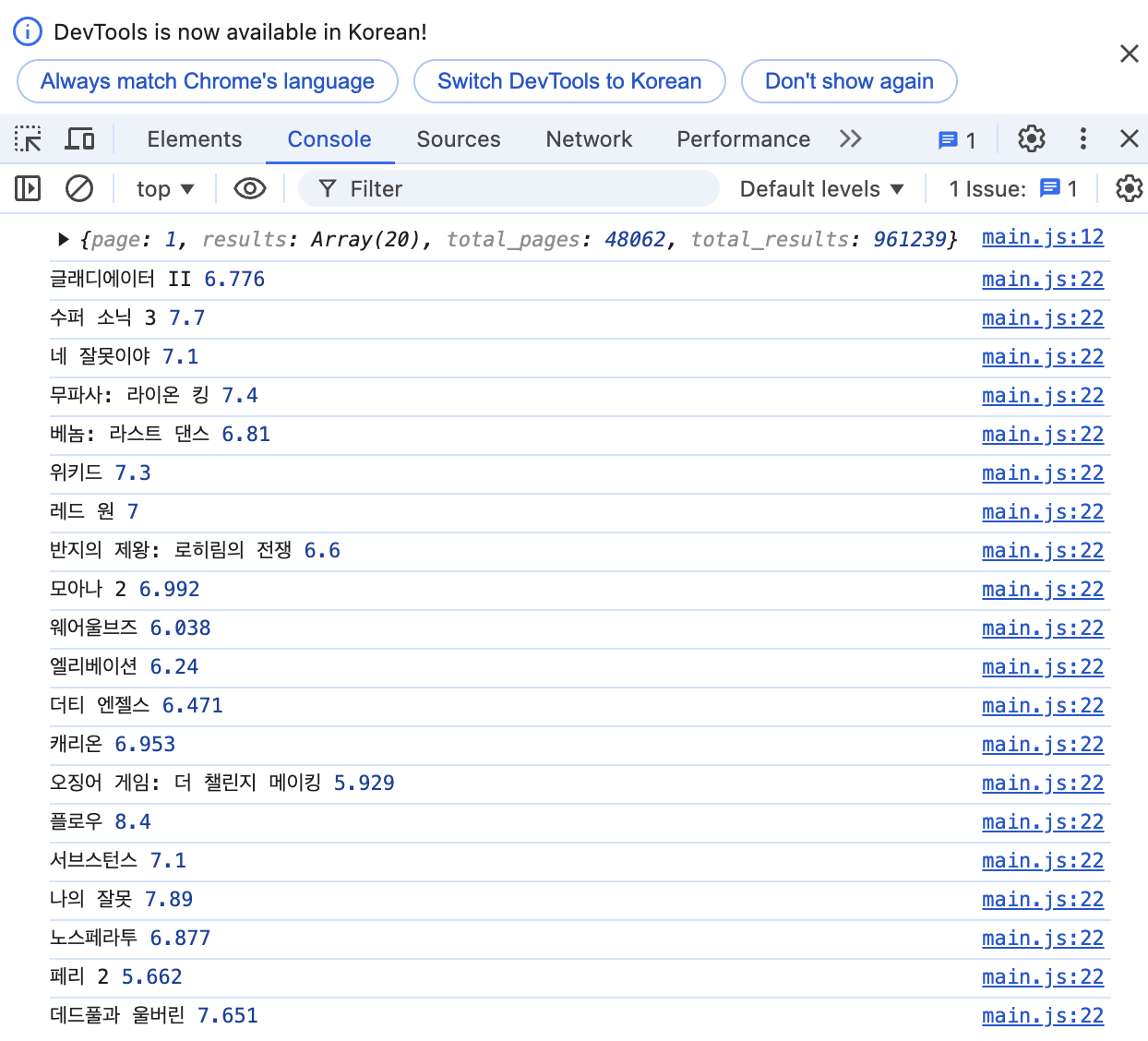Click the info icon in the notification
This screenshot has width=1148, height=1041.
28,32
